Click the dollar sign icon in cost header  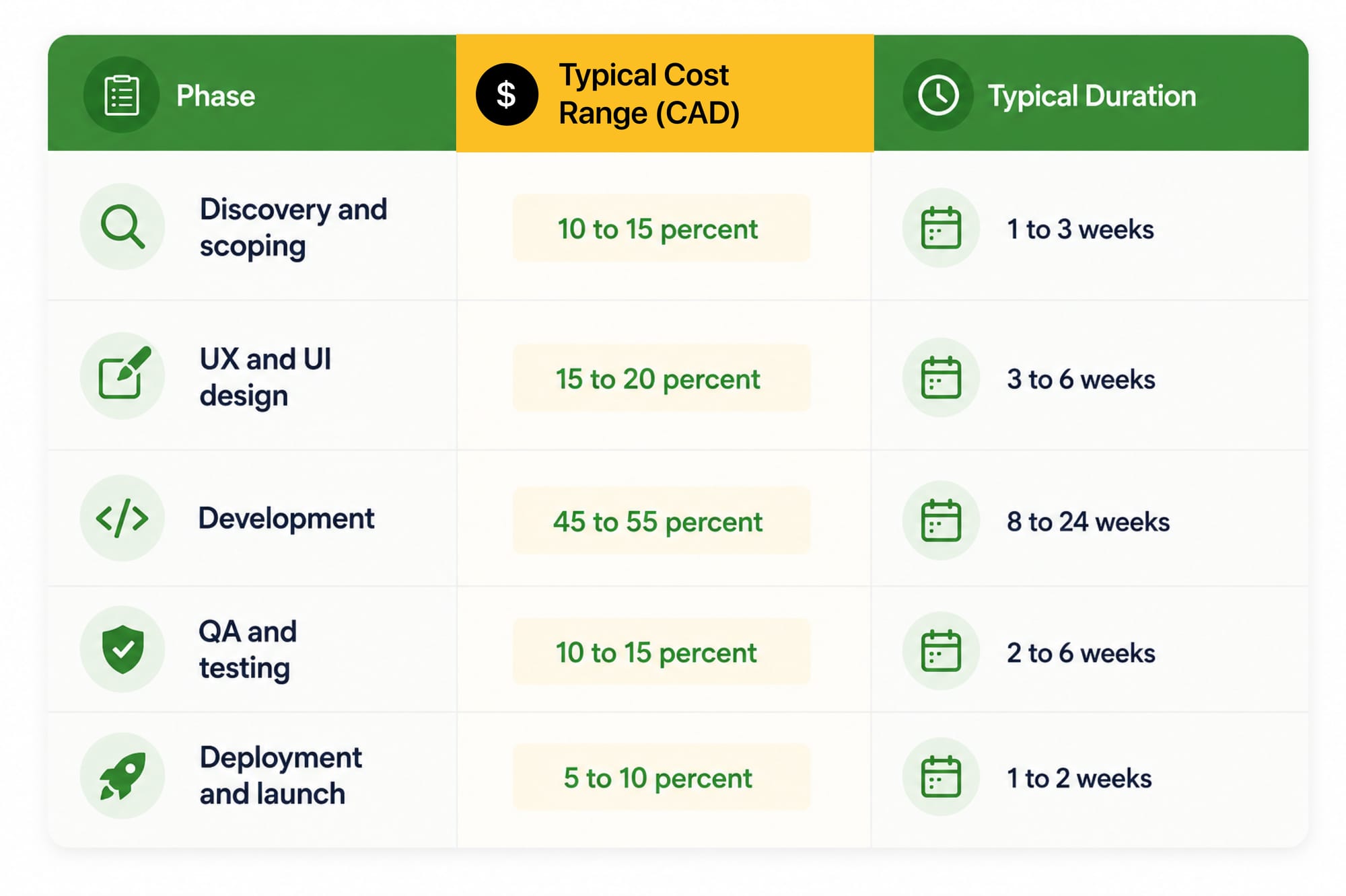point(507,94)
